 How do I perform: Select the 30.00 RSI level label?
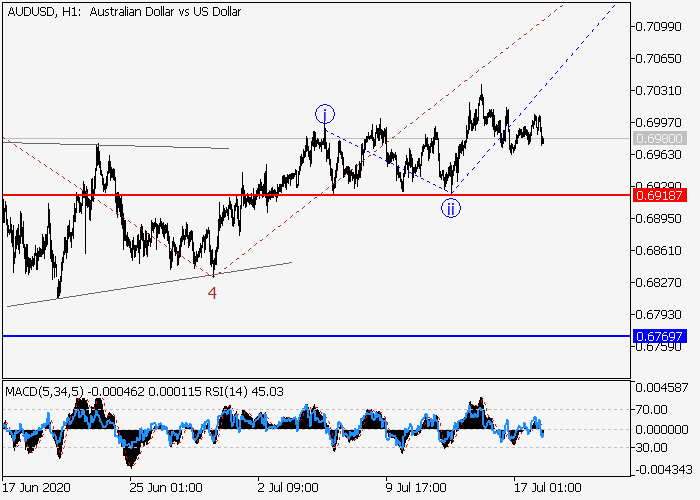651,447
